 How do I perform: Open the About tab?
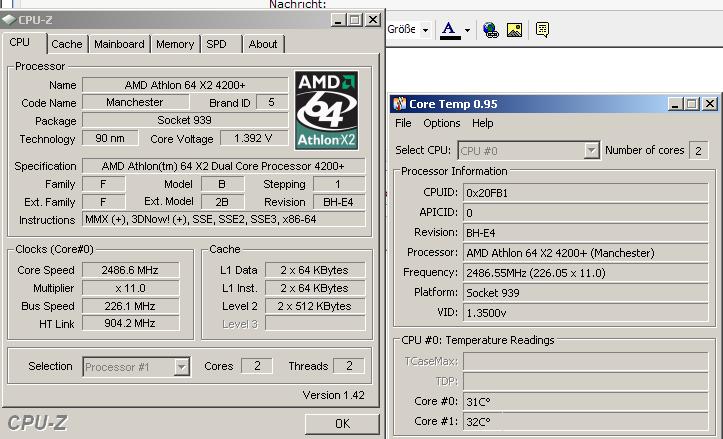(x=263, y=44)
